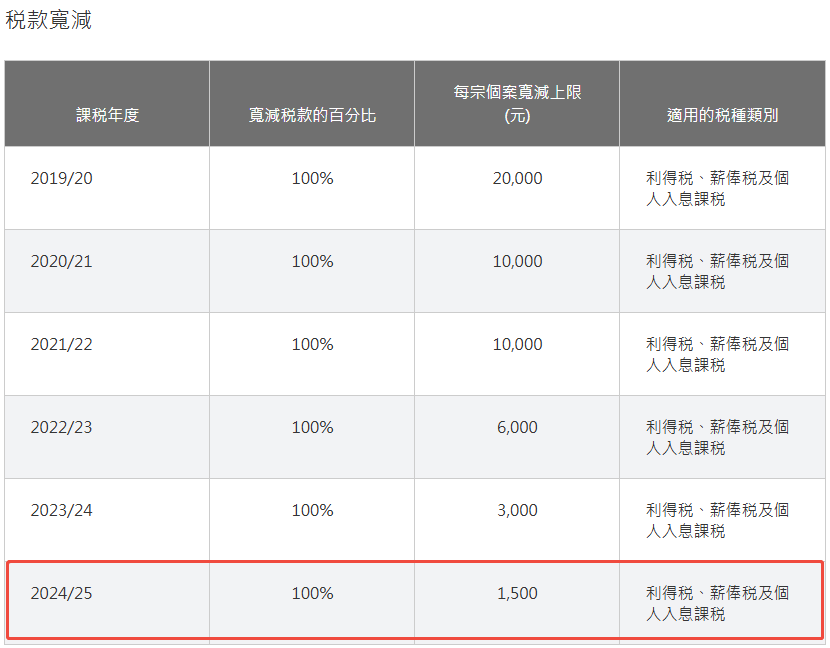Click the 税款寬減 heading

[x=49, y=21]
